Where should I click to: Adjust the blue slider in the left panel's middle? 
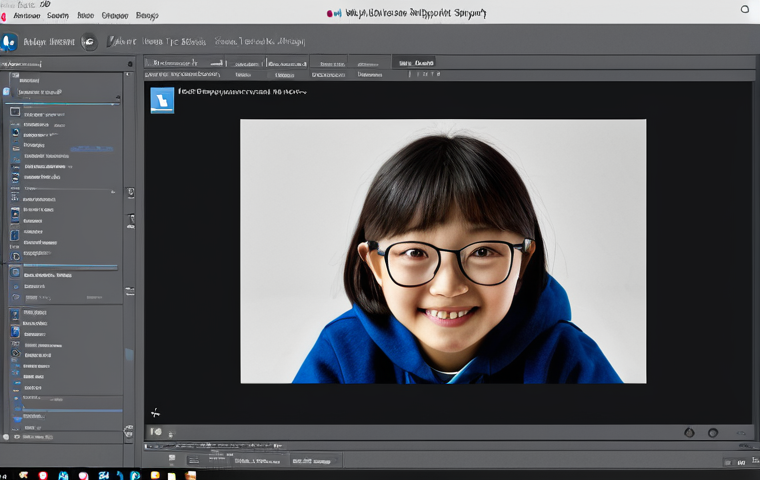coord(70,266)
